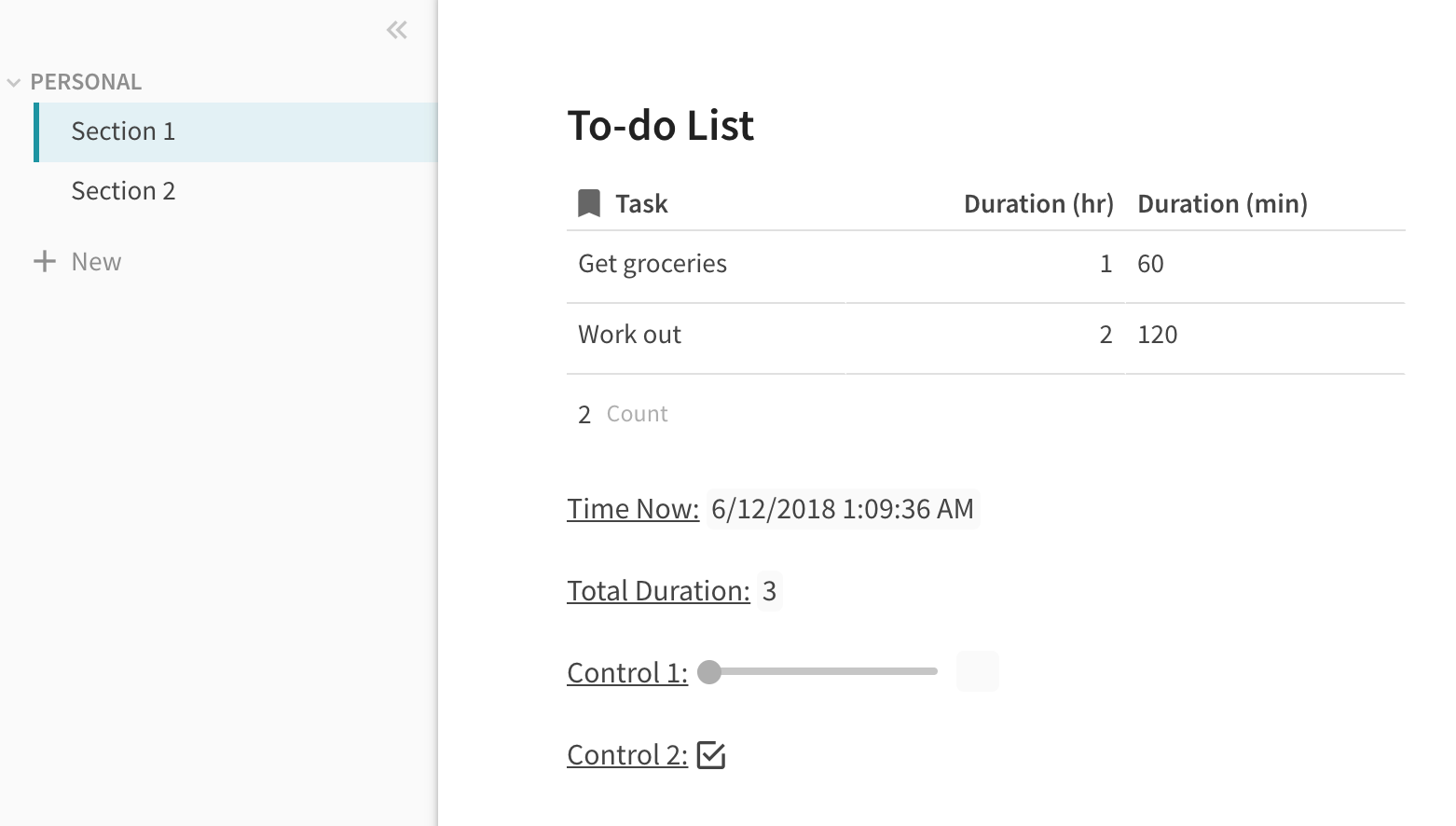
Task: Click the Duration (min) column header
Action: (1222, 204)
